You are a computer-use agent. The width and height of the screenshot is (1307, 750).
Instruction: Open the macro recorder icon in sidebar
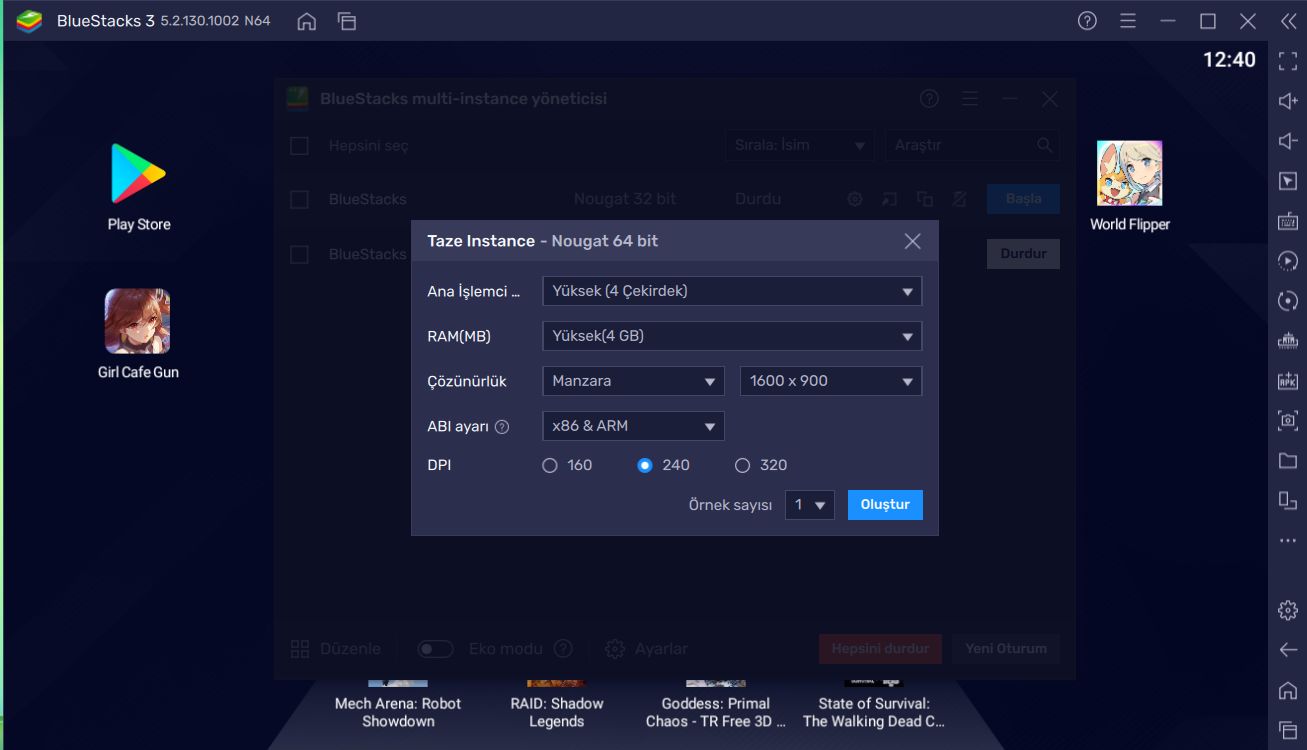[1288, 341]
